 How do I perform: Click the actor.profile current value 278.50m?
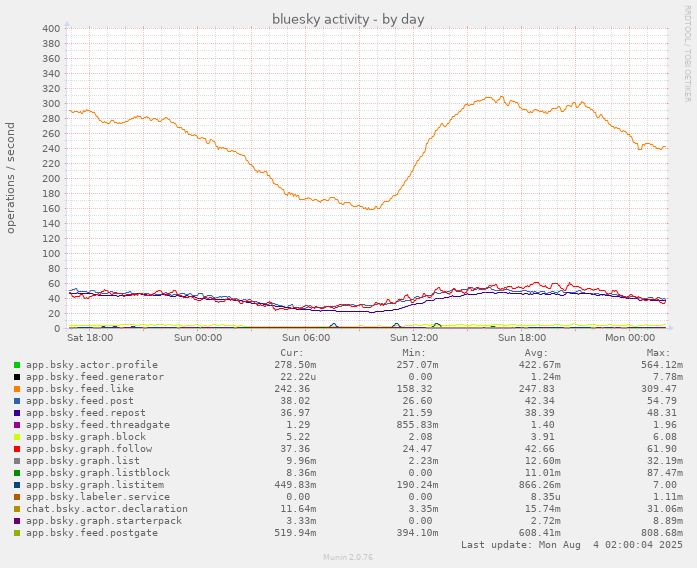[x=295, y=365]
